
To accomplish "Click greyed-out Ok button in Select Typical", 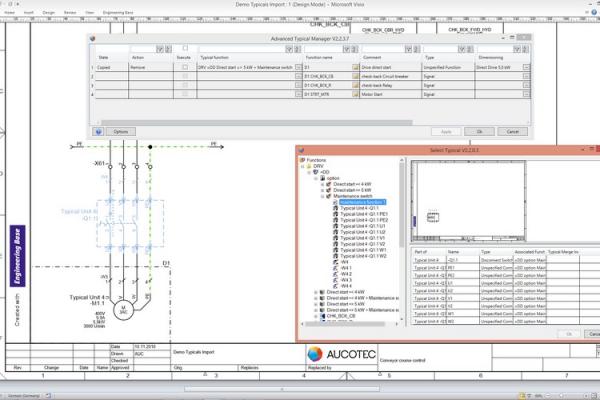I will point(569,334).
